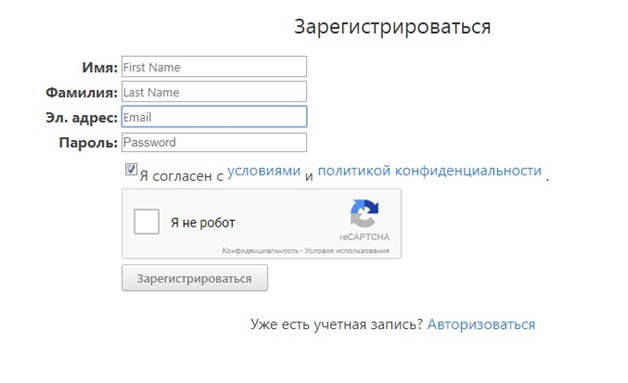
Task: Click the "Пароль:" field label
Action: tap(88, 143)
